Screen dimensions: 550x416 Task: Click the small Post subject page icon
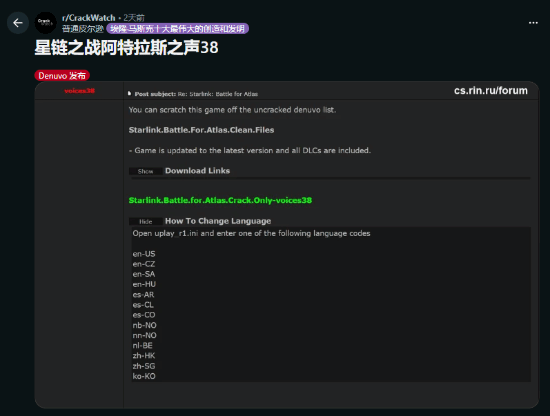pyautogui.click(x=129, y=94)
